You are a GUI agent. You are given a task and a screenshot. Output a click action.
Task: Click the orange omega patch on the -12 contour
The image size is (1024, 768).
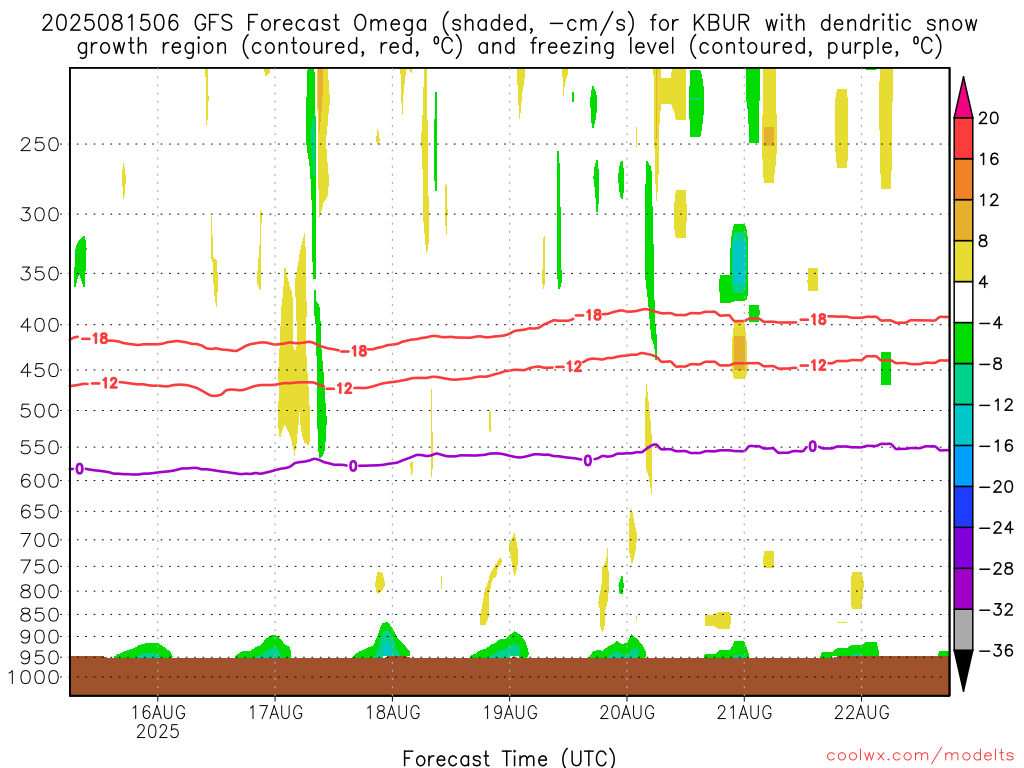(x=739, y=351)
